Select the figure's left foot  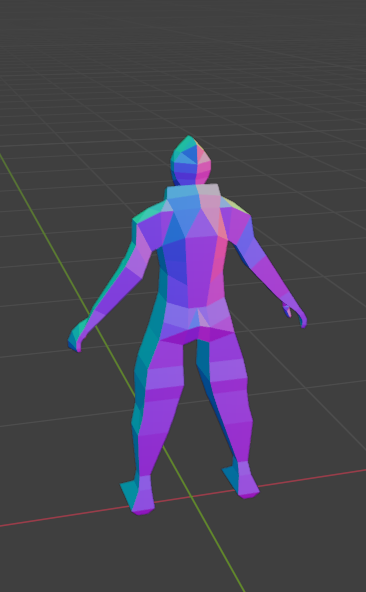[x=138, y=495]
